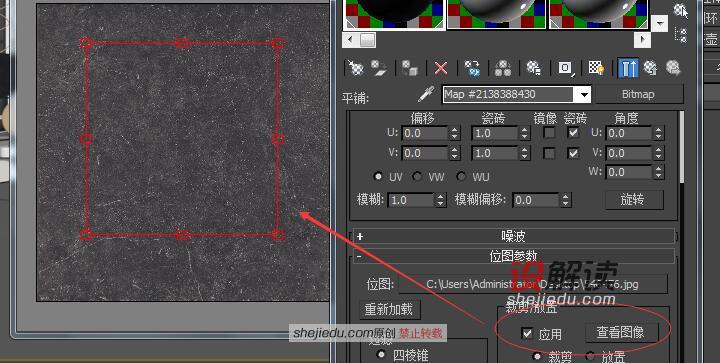Toggle Show Shaded Material in Viewport
Viewport: 720px width, 363px height.
click(596, 68)
